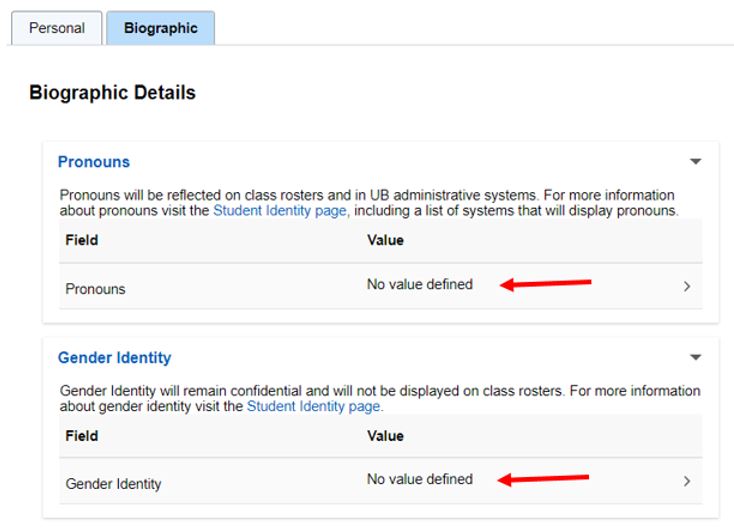
Task: Click the Pronouns section title
Action: [x=94, y=162]
